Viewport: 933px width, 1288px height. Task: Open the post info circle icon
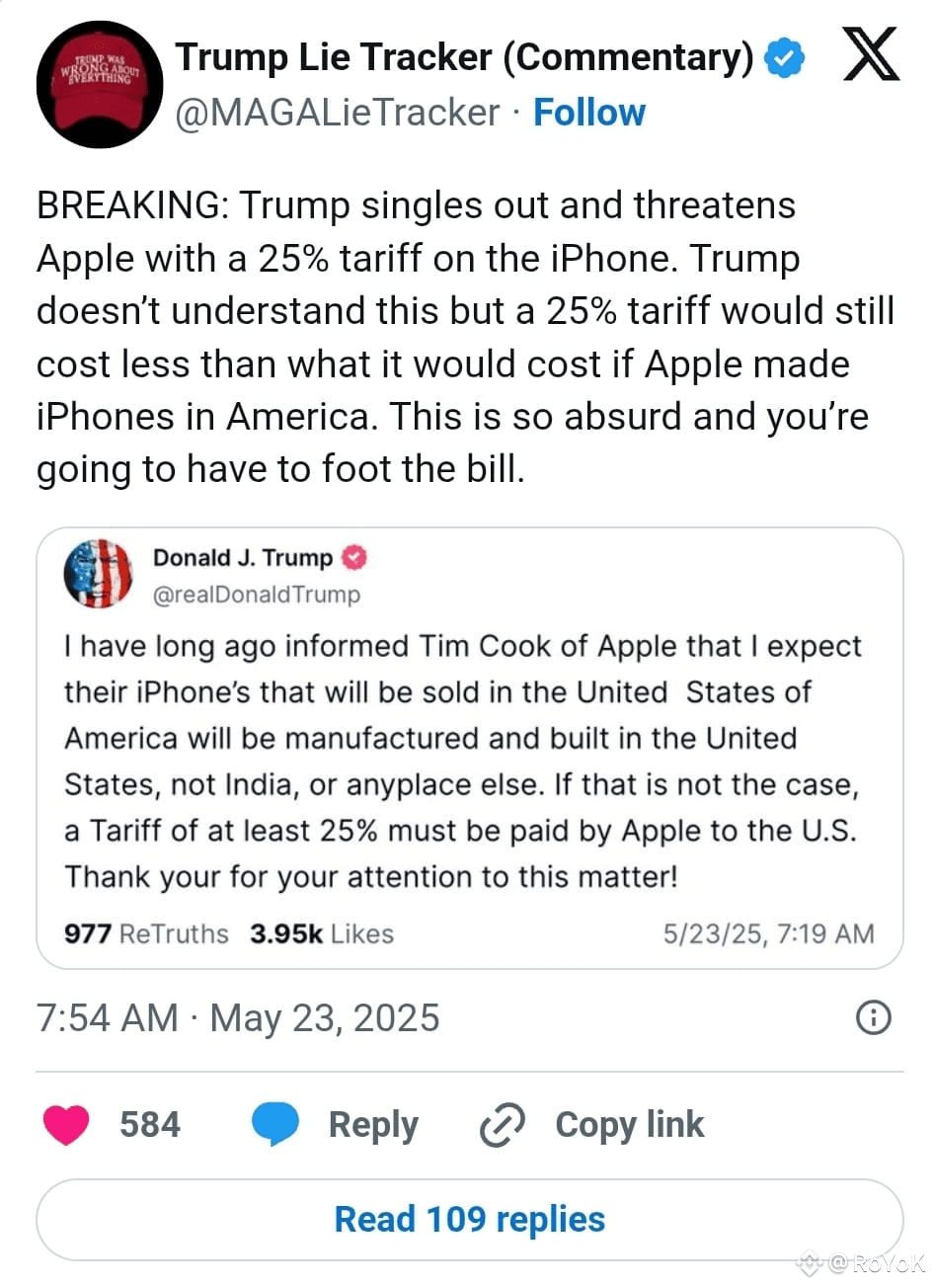pyautogui.click(x=873, y=1018)
